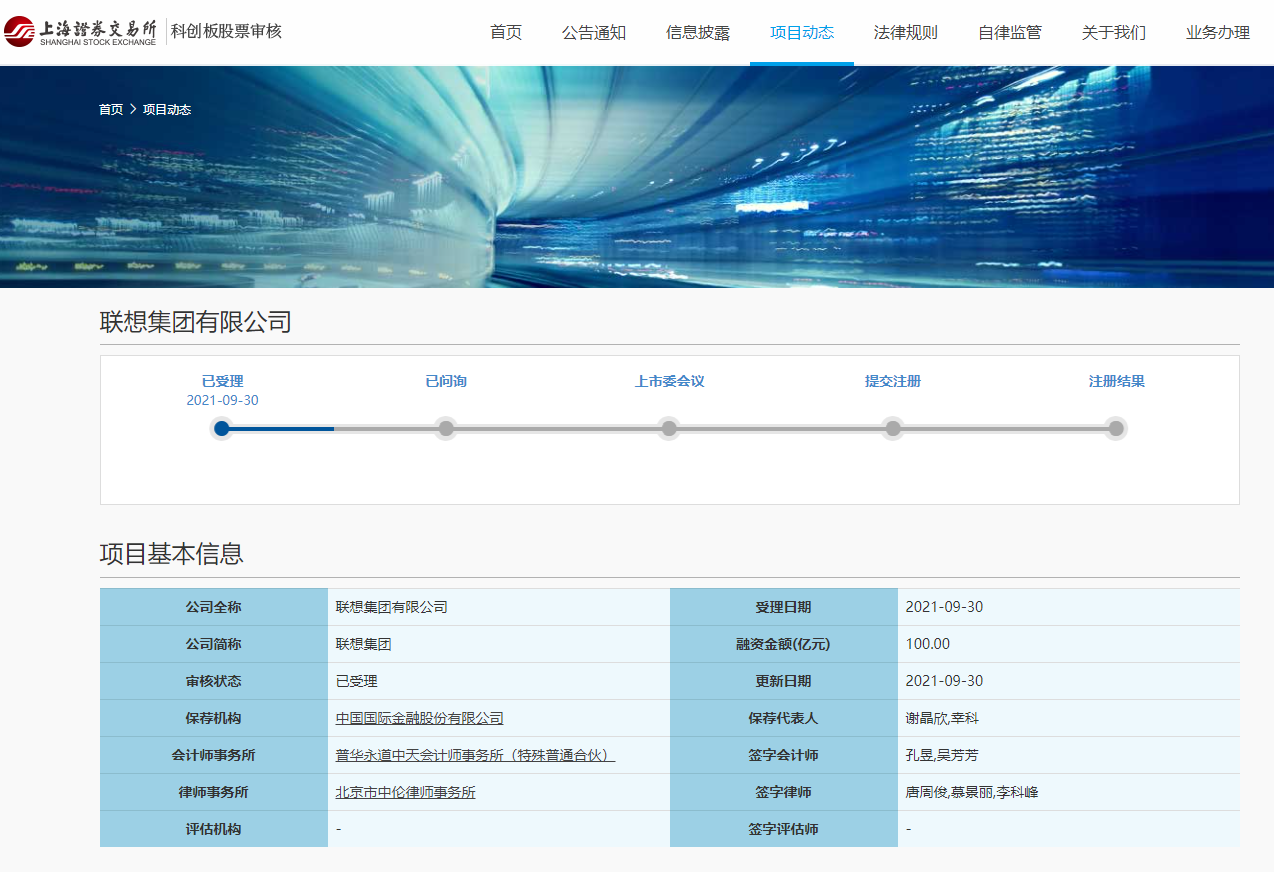Screen dimensions: 1274x872
Task: Open the 业务办理 menu item
Action: (x=1218, y=32)
